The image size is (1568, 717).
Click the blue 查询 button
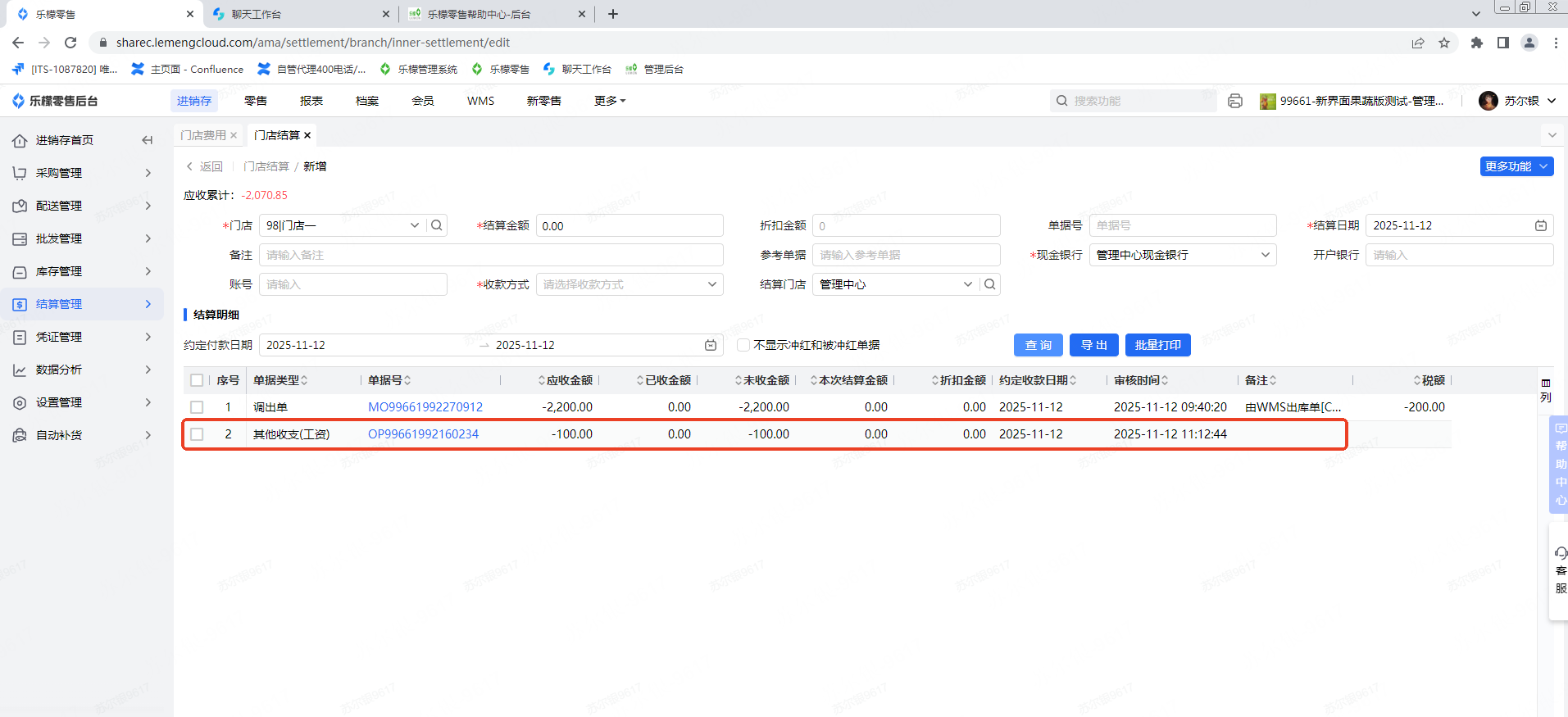pos(1038,345)
